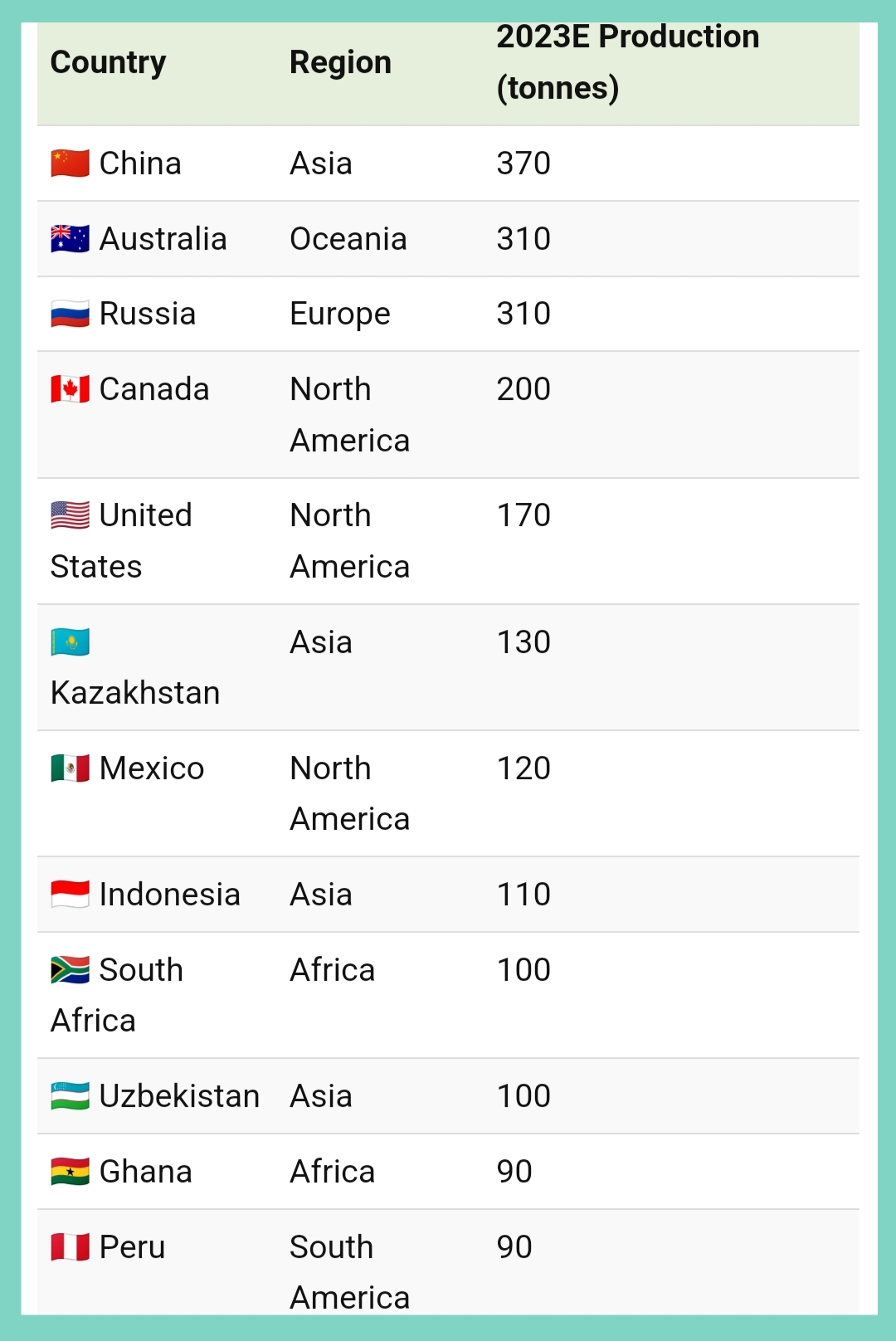Click the China flag icon
The width and height of the screenshot is (896, 1341).
(x=70, y=163)
